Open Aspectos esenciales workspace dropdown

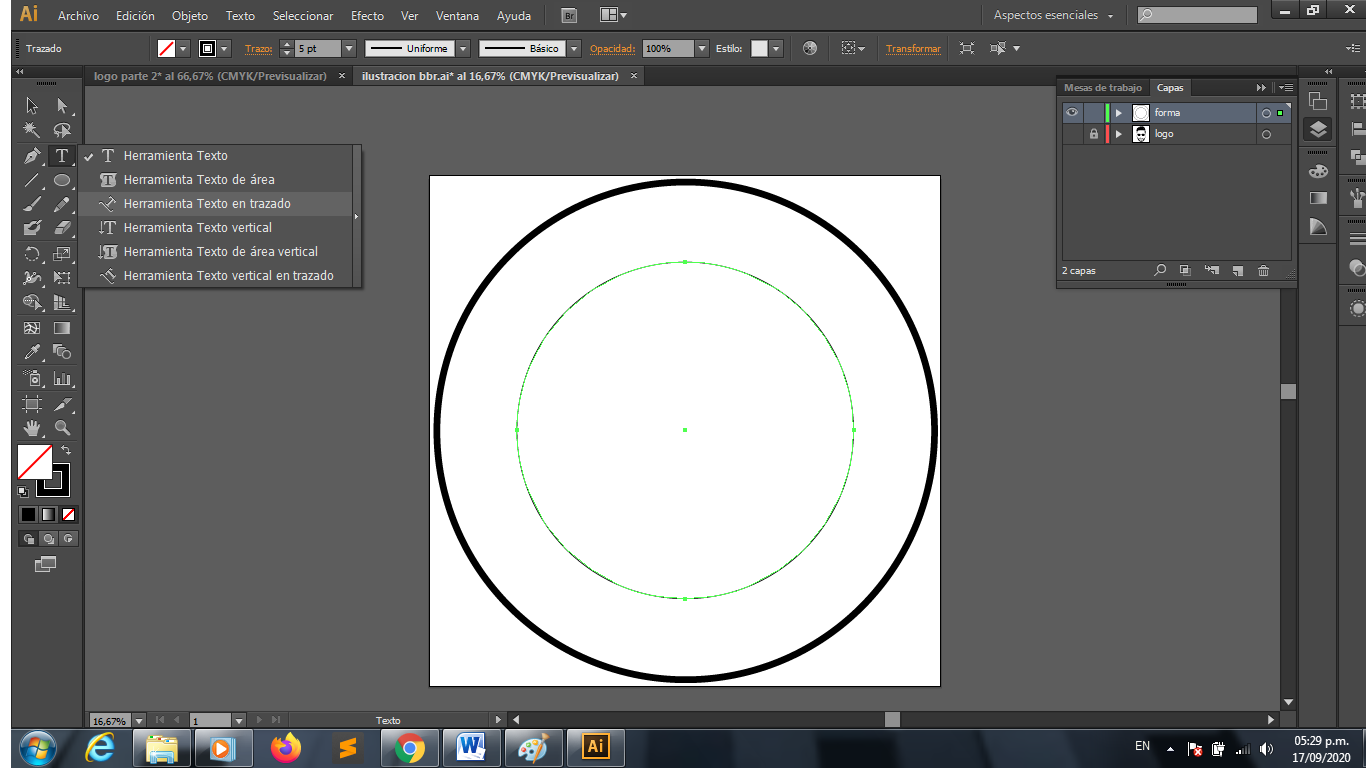click(x=1053, y=16)
